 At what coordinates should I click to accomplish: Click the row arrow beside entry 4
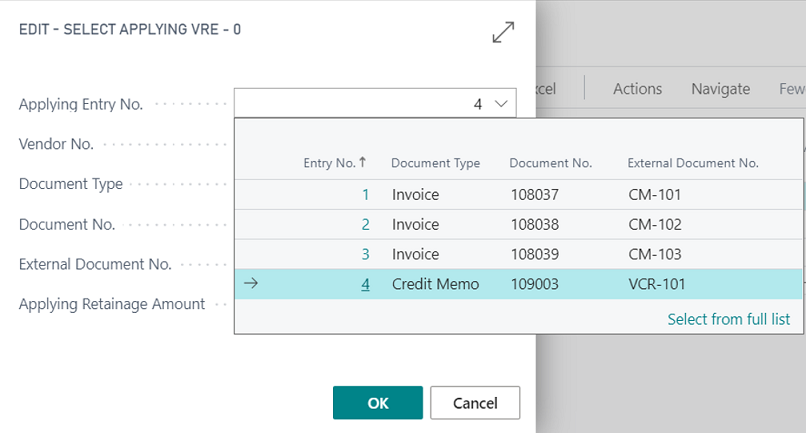tap(251, 284)
